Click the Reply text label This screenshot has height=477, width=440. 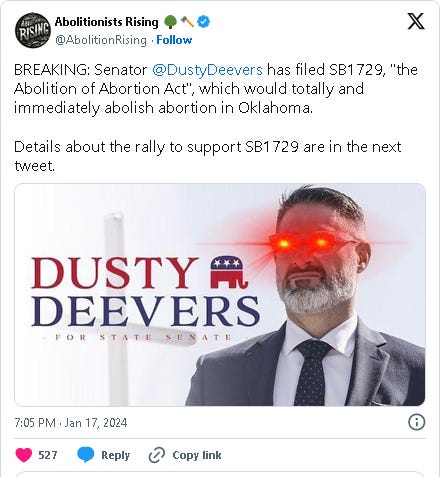pos(115,455)
